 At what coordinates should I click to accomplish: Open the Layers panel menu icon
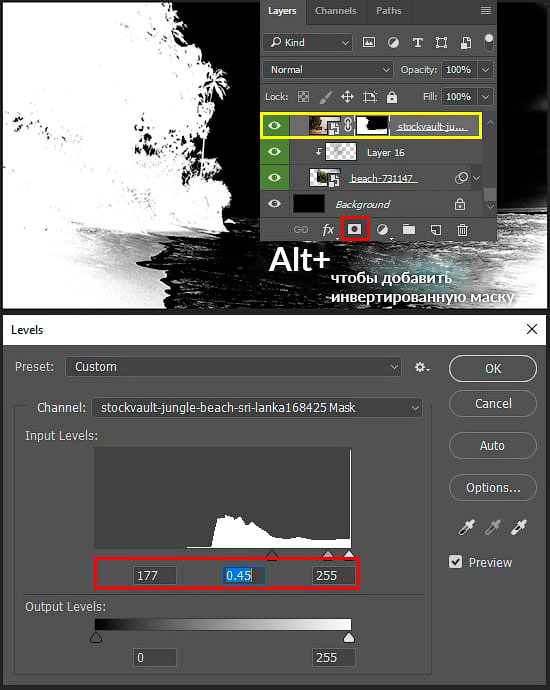coord(486,10)
